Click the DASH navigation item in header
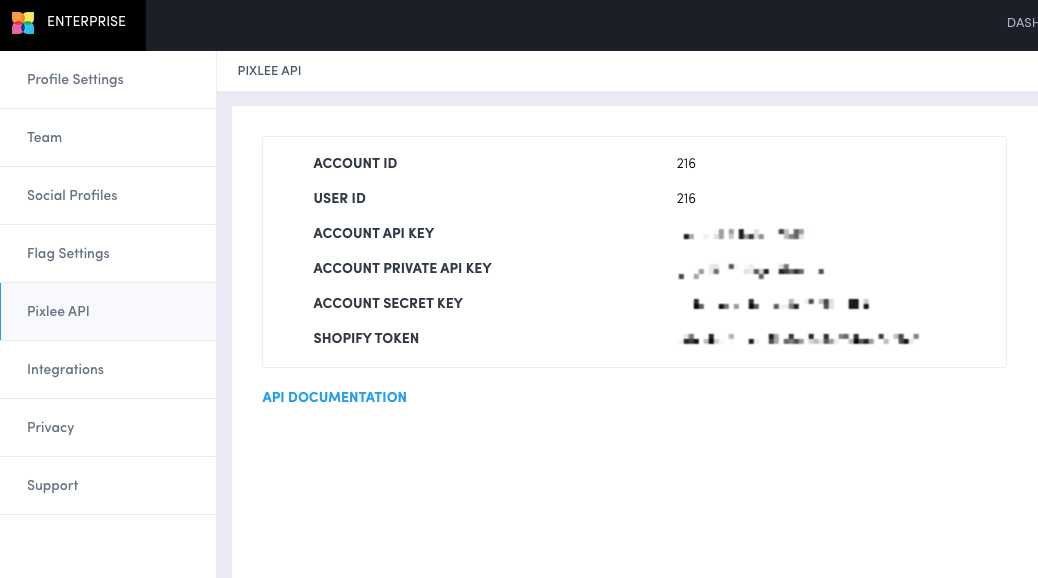1038x578 pixels. point(1021,23)
